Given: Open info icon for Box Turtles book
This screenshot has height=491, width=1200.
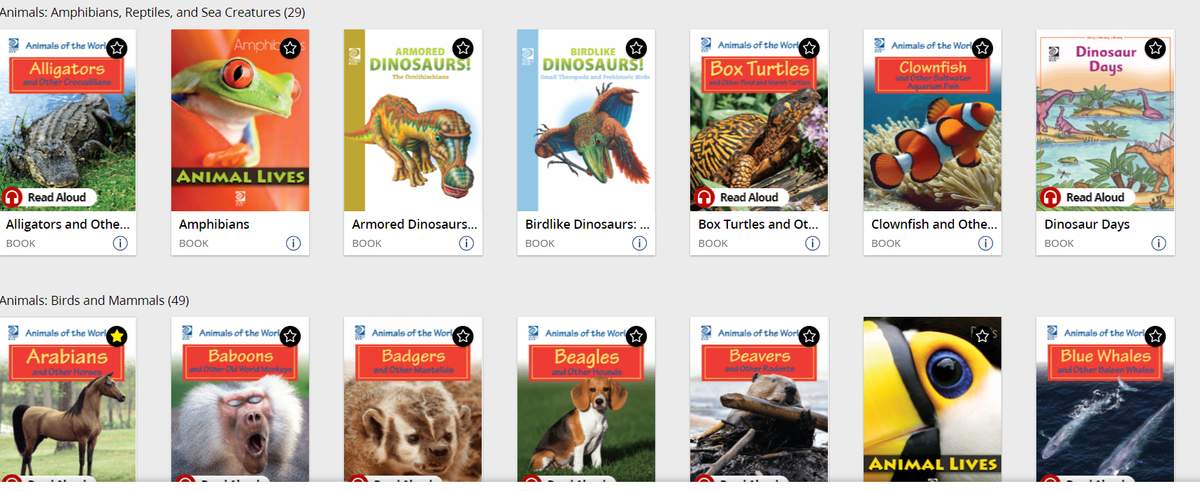Looking at the screenshot, I should pyautogui.click(x=812, y=243).
